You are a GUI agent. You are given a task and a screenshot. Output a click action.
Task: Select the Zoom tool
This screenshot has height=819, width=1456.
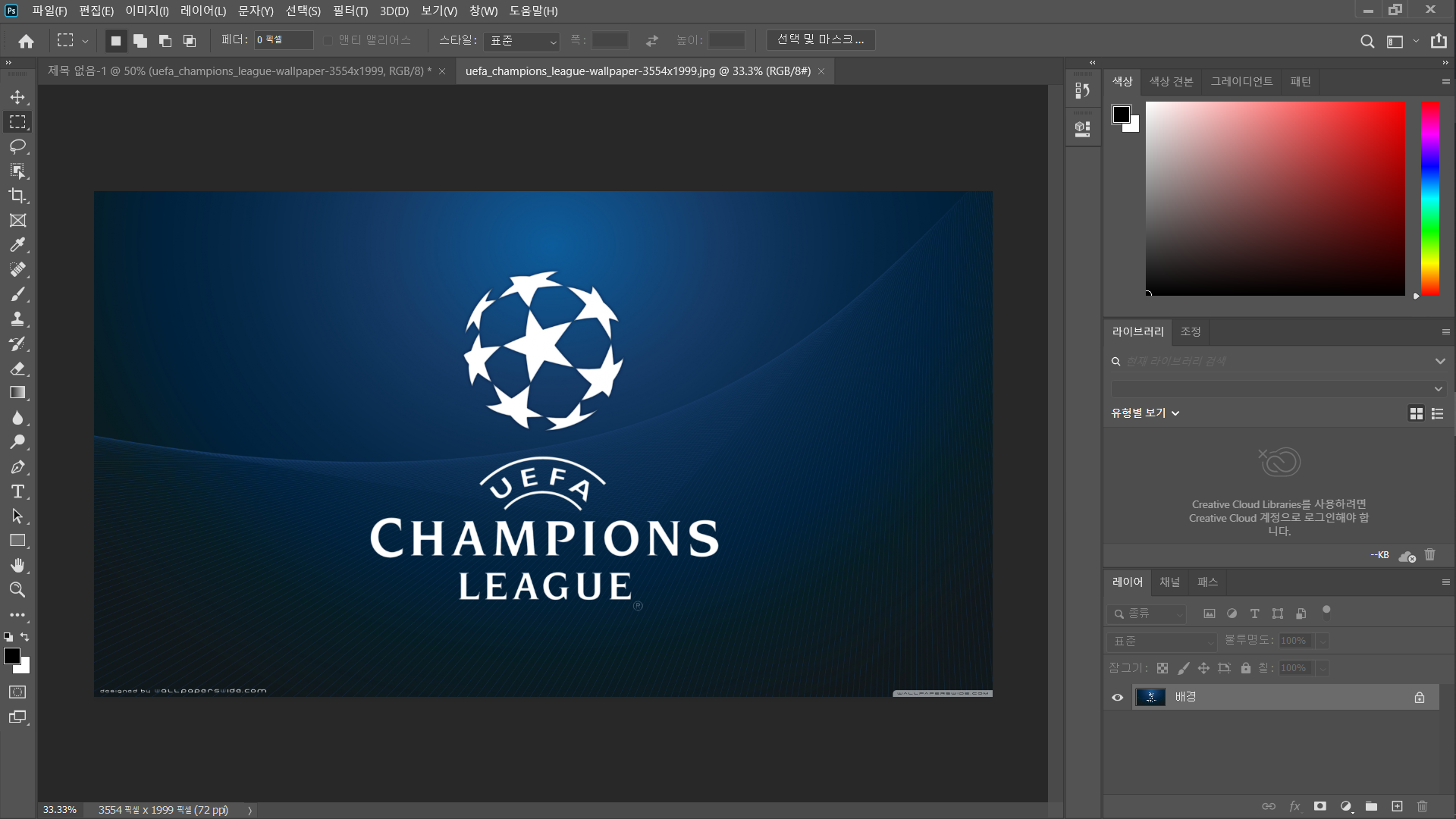click(x=17, y=590)
